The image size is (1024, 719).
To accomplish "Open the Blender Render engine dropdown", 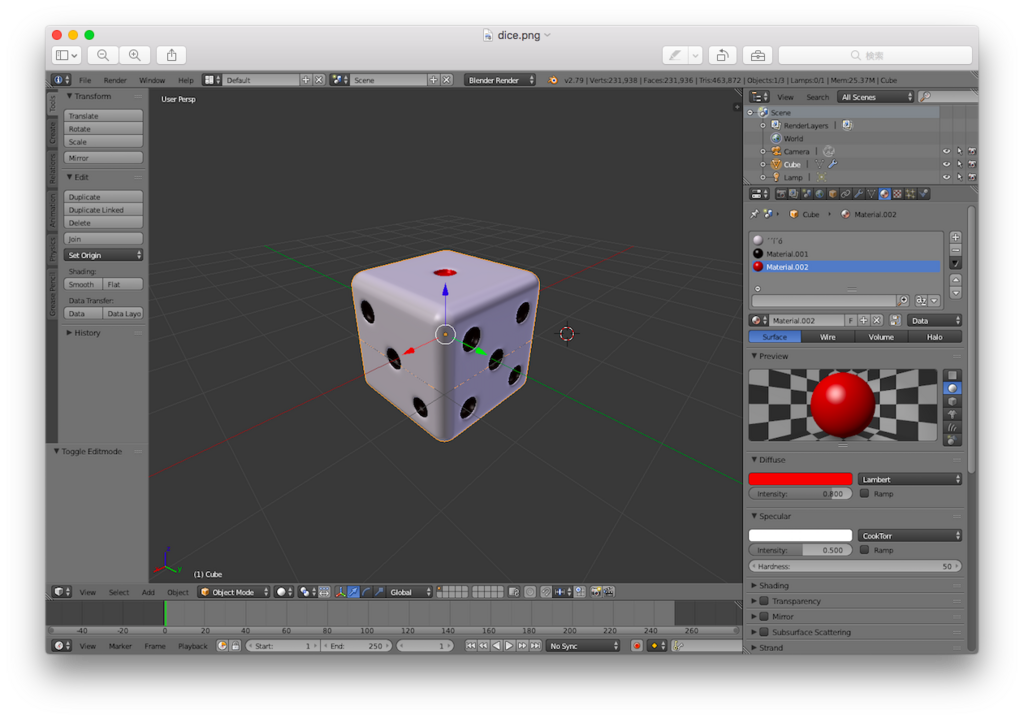I will 500,80.
